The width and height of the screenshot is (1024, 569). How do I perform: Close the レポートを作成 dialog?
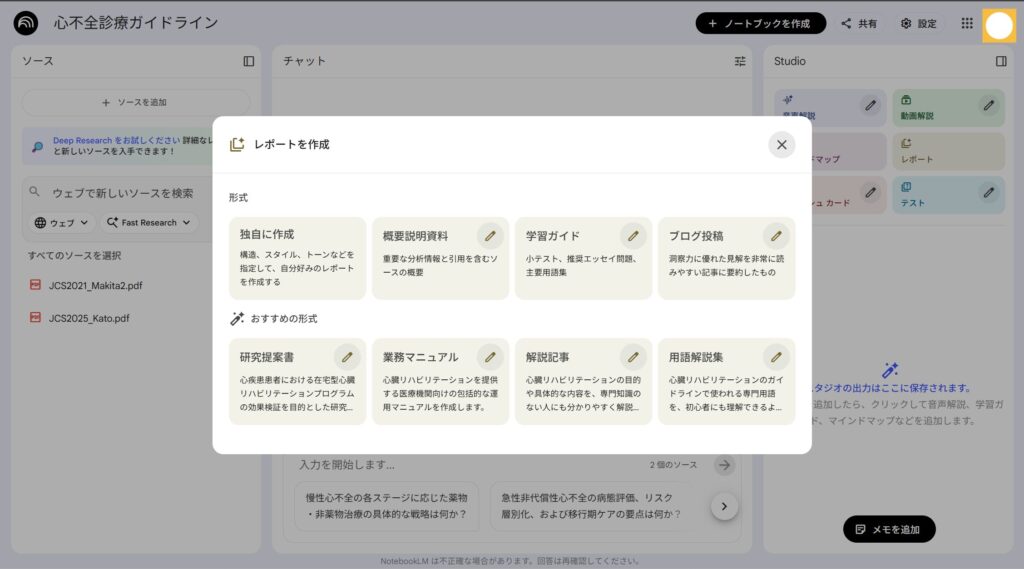tap(781, 145)
